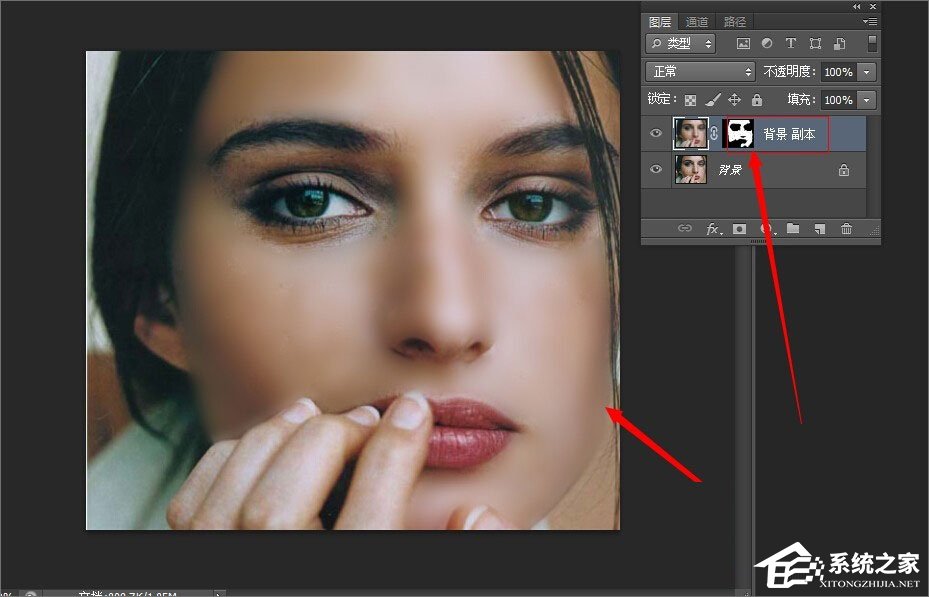The image size is (929, 597).
Task: Add a layer mask button
Action: (x=739, y=229)
